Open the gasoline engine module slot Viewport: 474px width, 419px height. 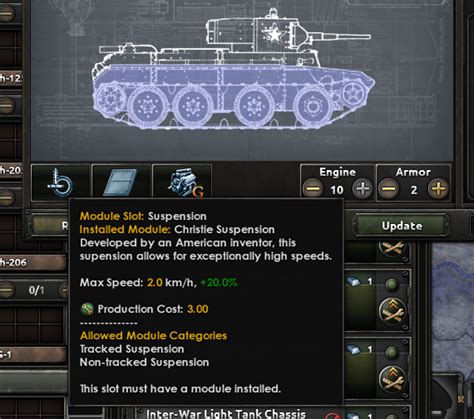[x=182, y=182]
